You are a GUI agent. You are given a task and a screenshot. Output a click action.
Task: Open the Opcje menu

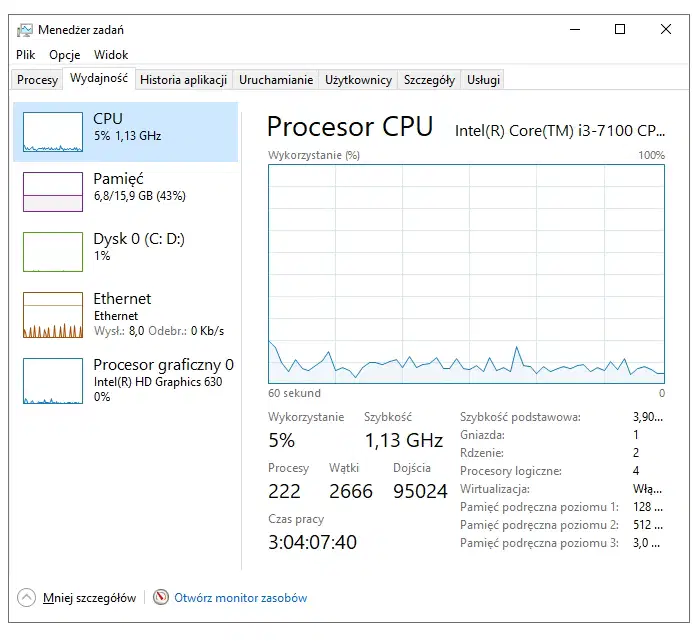pos(65,55)
